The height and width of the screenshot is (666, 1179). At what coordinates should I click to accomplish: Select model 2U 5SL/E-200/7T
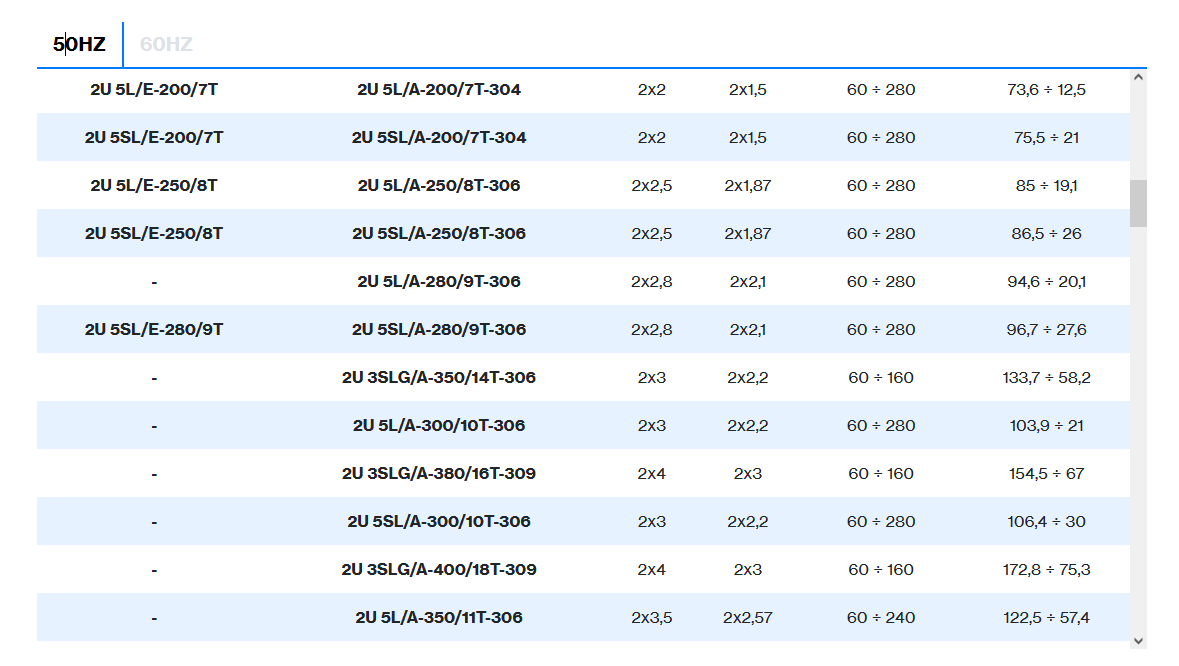[154, 137]
